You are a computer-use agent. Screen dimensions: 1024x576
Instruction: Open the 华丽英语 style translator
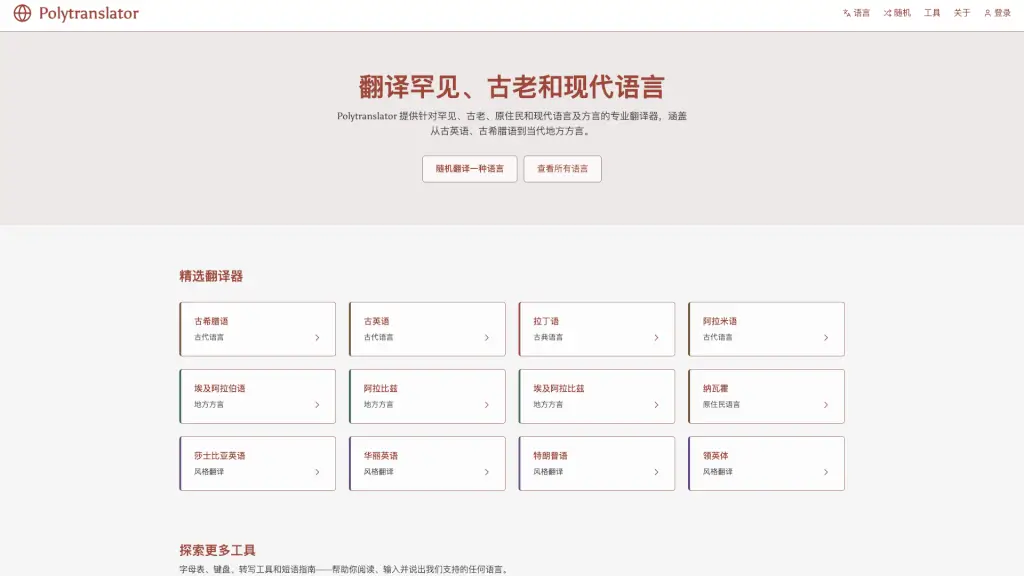point(427,464)
